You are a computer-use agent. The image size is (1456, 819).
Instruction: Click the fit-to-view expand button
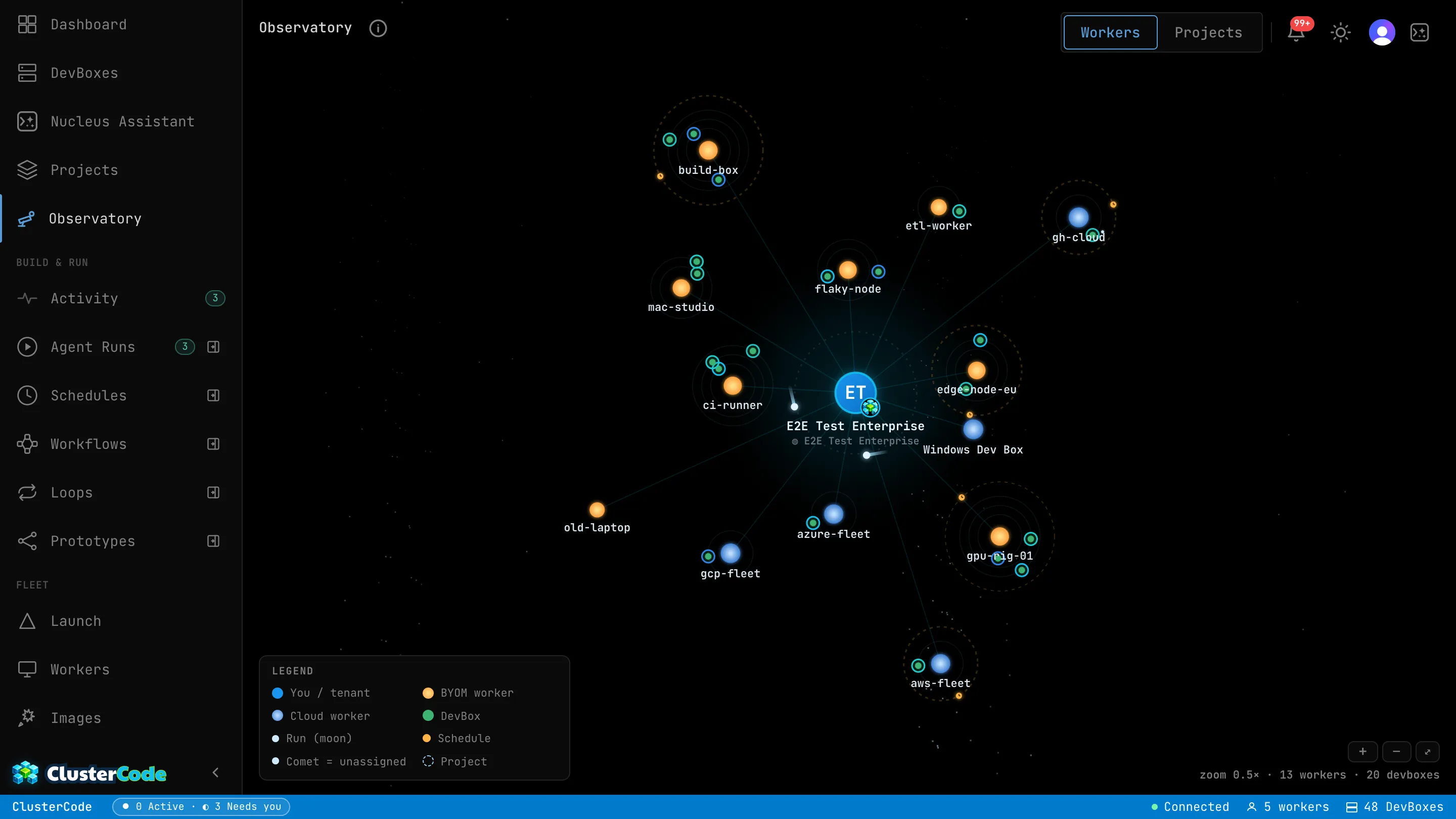(1427, 752)
